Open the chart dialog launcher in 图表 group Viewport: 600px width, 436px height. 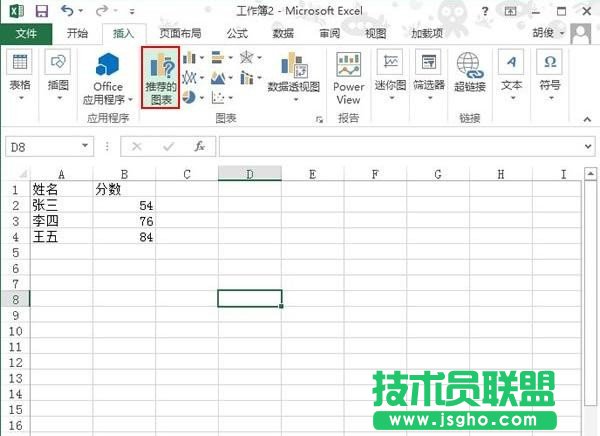coord(319,120)
